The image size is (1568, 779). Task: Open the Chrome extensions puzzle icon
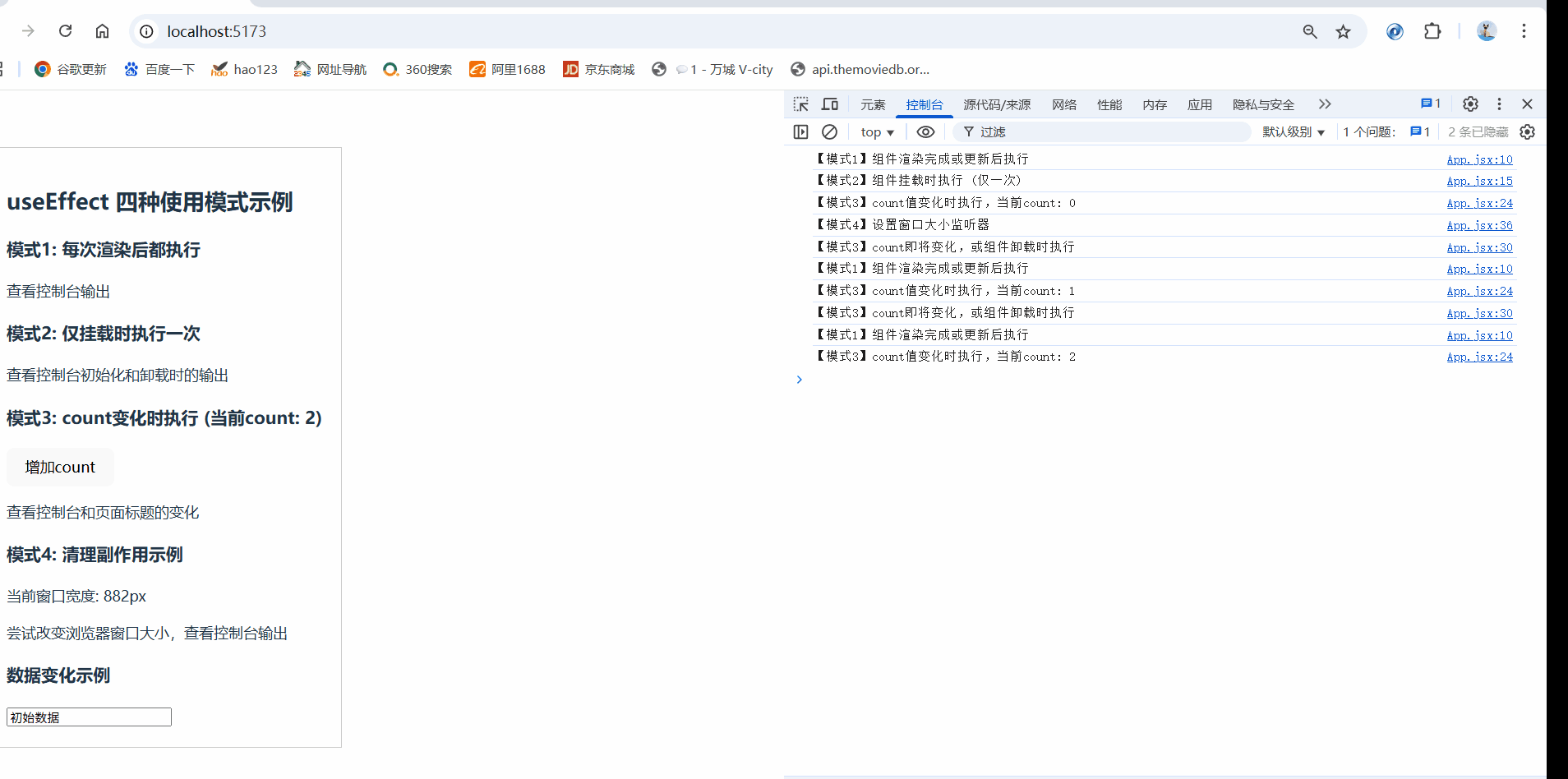pyautogui.click(x=1433, y=31)
